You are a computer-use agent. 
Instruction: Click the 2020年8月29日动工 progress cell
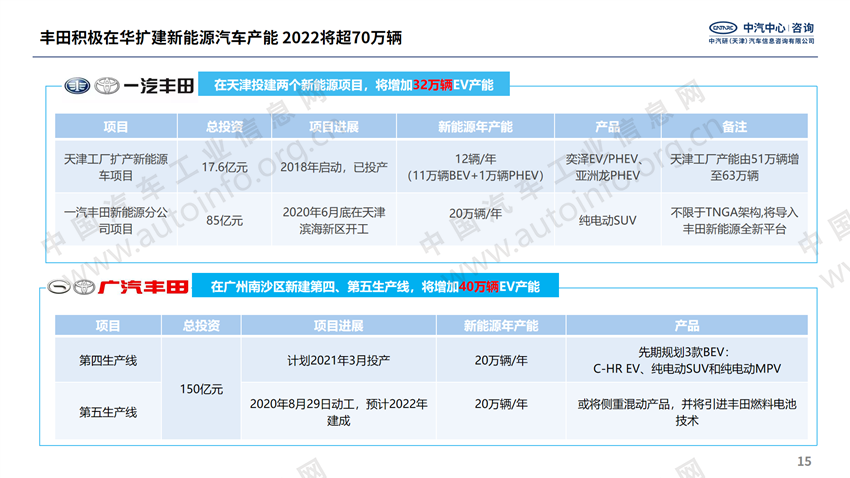coord(339,412)
